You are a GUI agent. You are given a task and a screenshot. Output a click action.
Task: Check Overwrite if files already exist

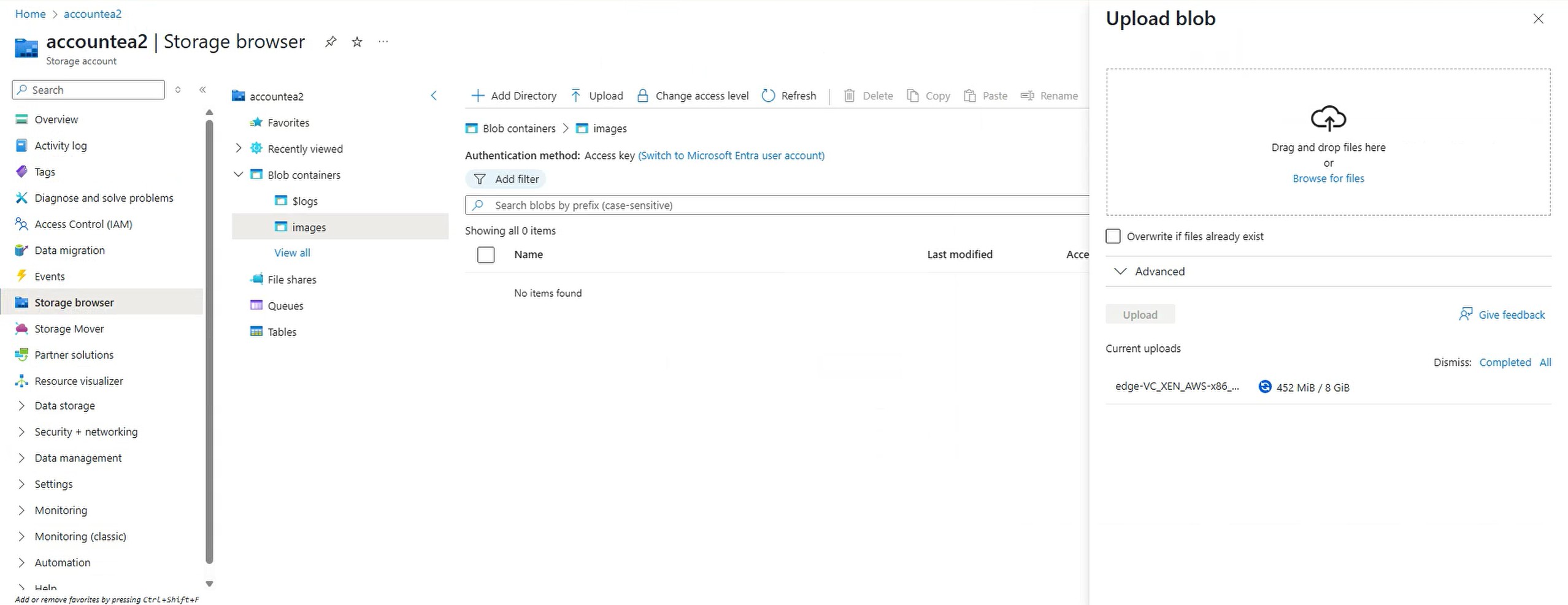pyautogui.click(x=1113, y=237)
